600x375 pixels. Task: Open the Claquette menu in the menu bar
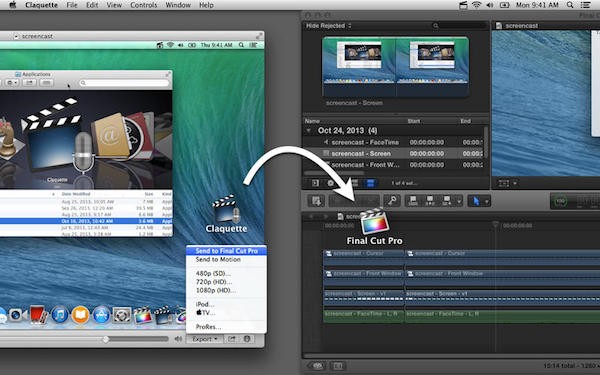[41, 5]
